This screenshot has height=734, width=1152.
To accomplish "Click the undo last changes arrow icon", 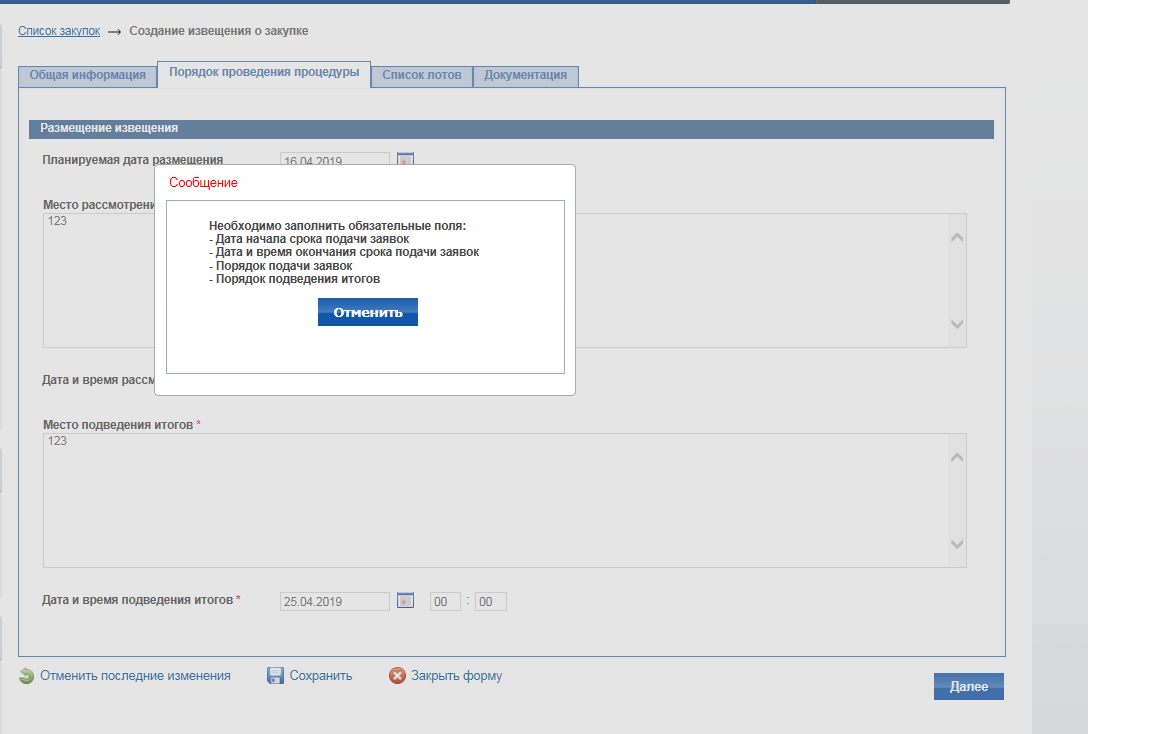I will point(26,676).
